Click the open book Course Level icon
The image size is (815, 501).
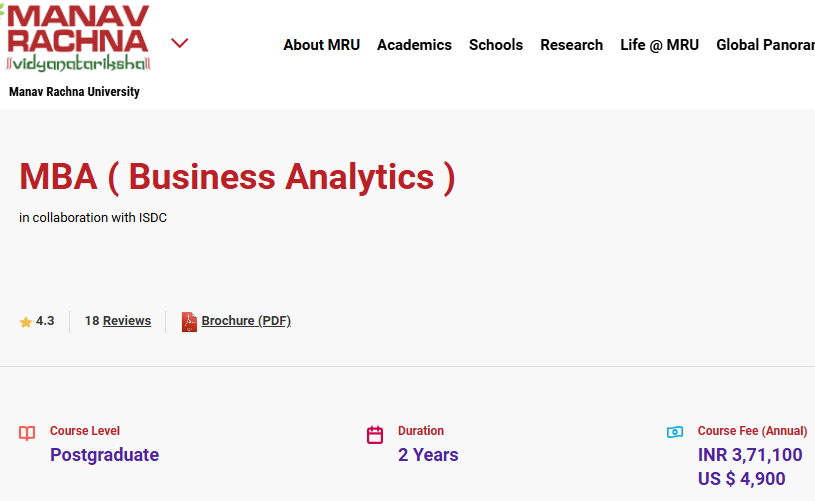[x=27, y=433]
